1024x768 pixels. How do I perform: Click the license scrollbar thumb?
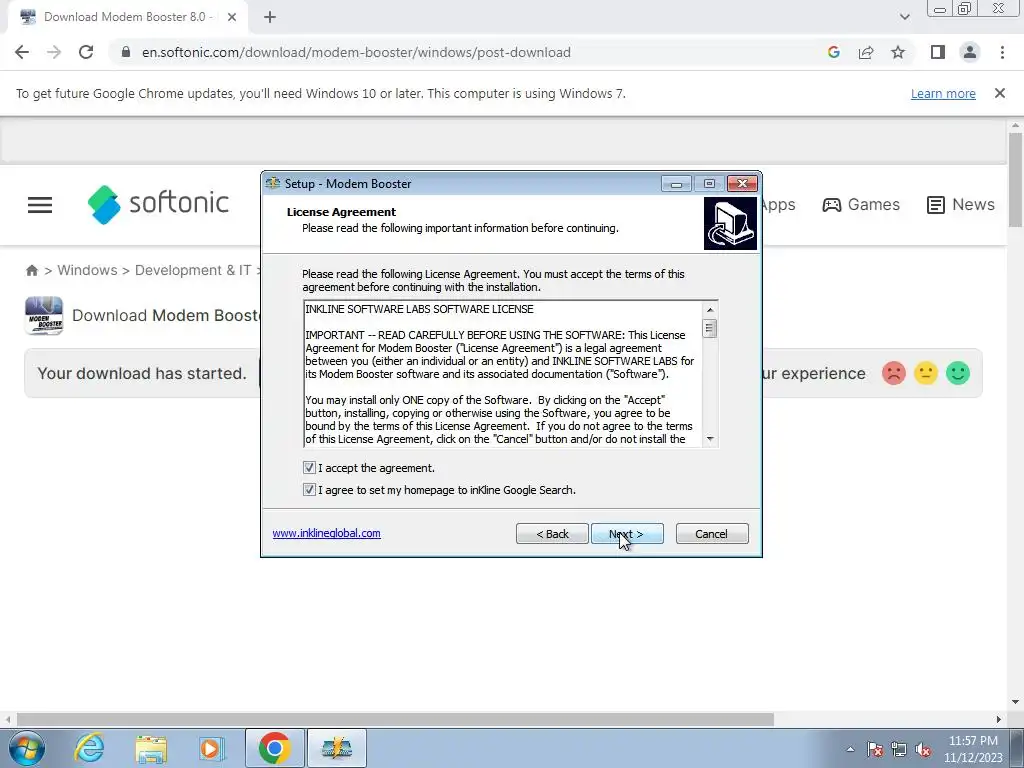tap(710, 328)
